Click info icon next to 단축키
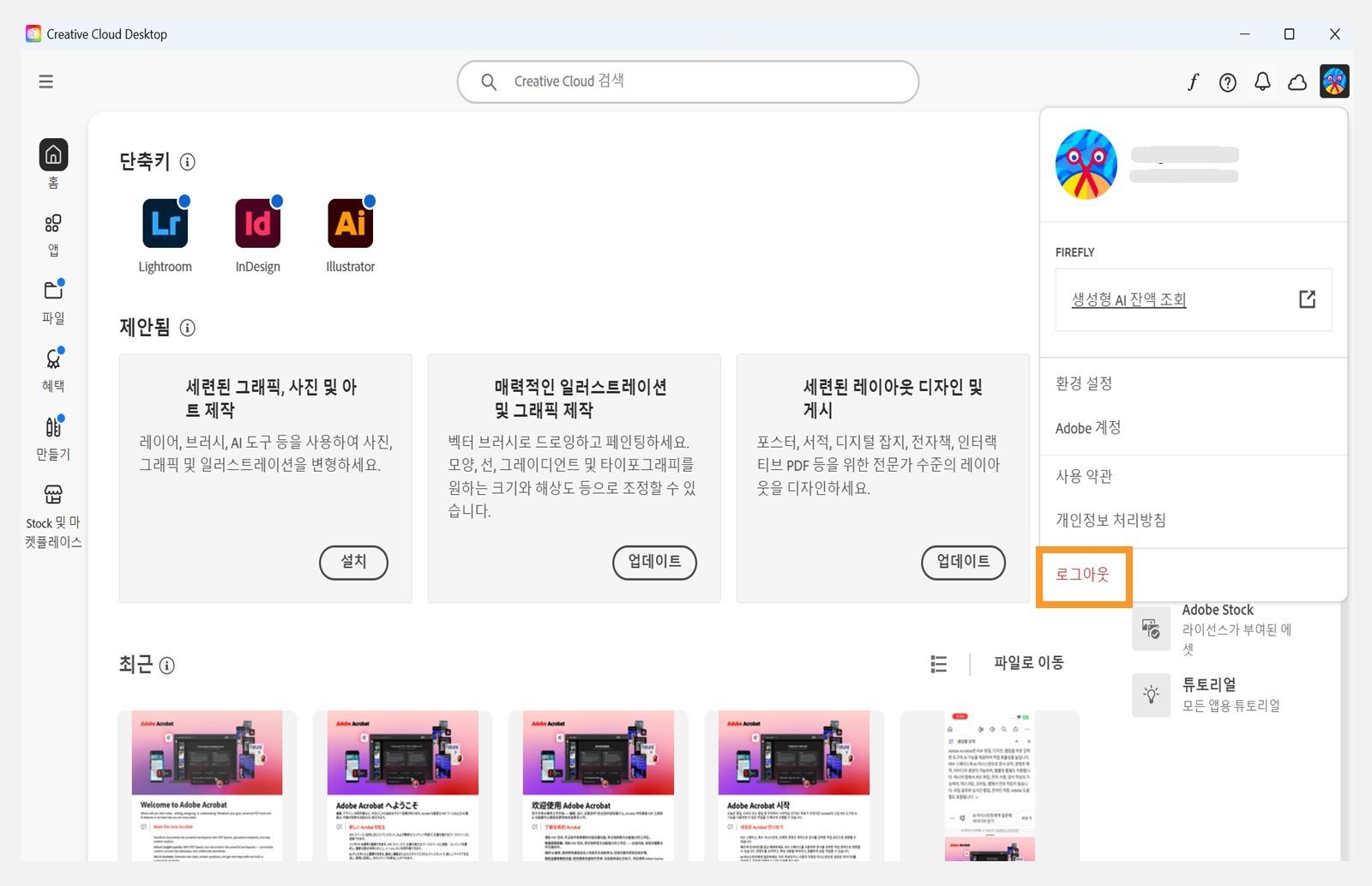 tap(188, 161)
